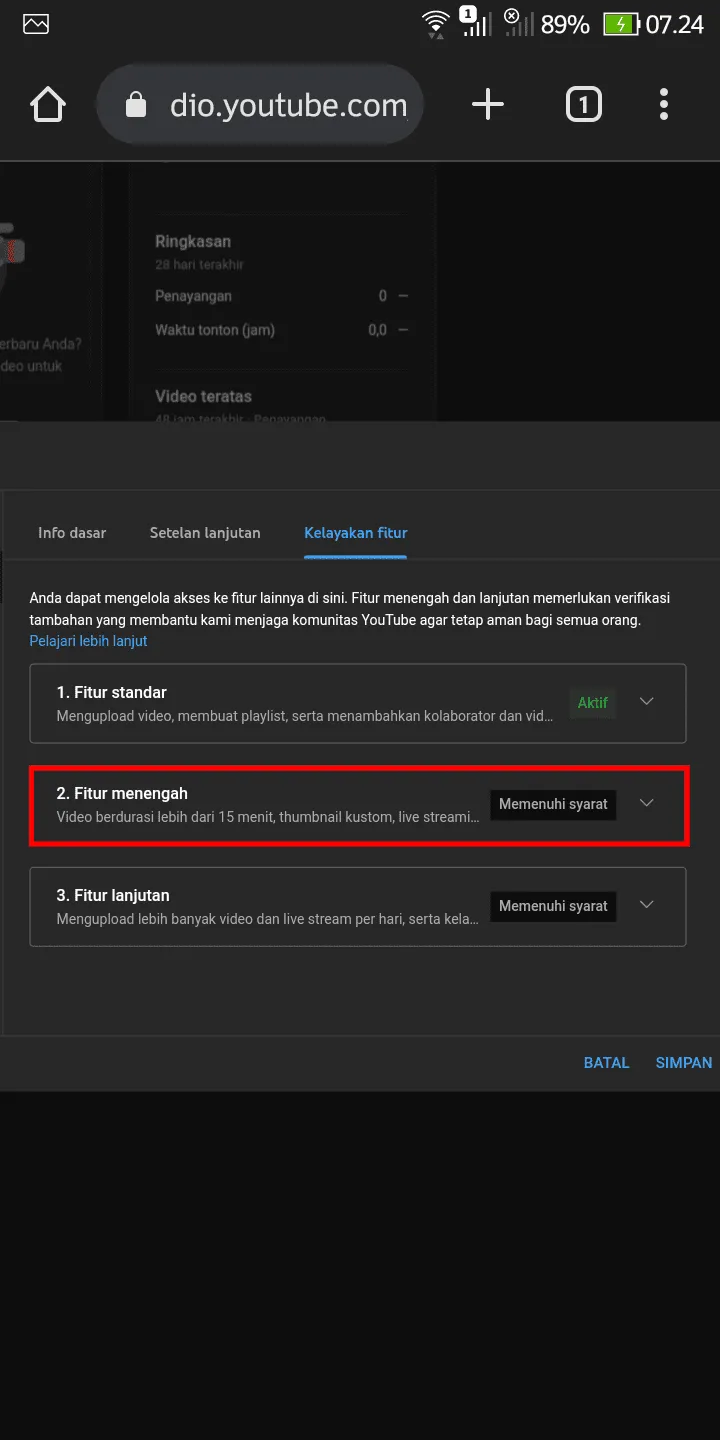Select the '2. Fitur menengah' heading
The width and height of the screenshot is (720, 1440).
122,794
